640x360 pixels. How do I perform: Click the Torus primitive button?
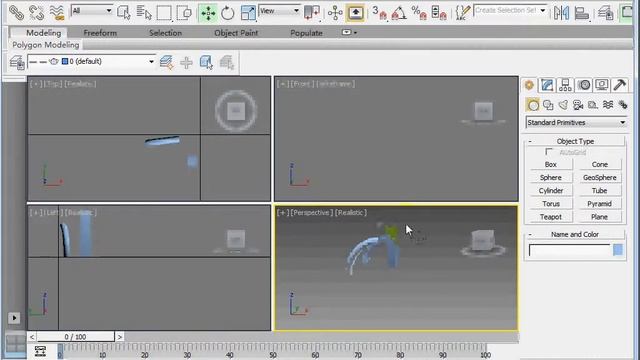point(551,204)
